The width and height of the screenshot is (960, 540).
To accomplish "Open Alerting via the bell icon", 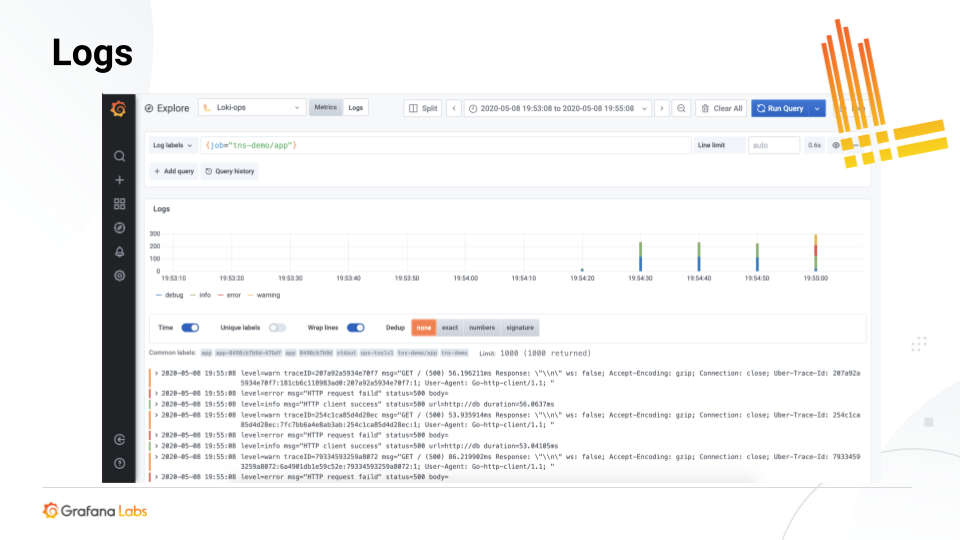I will 119,252.
